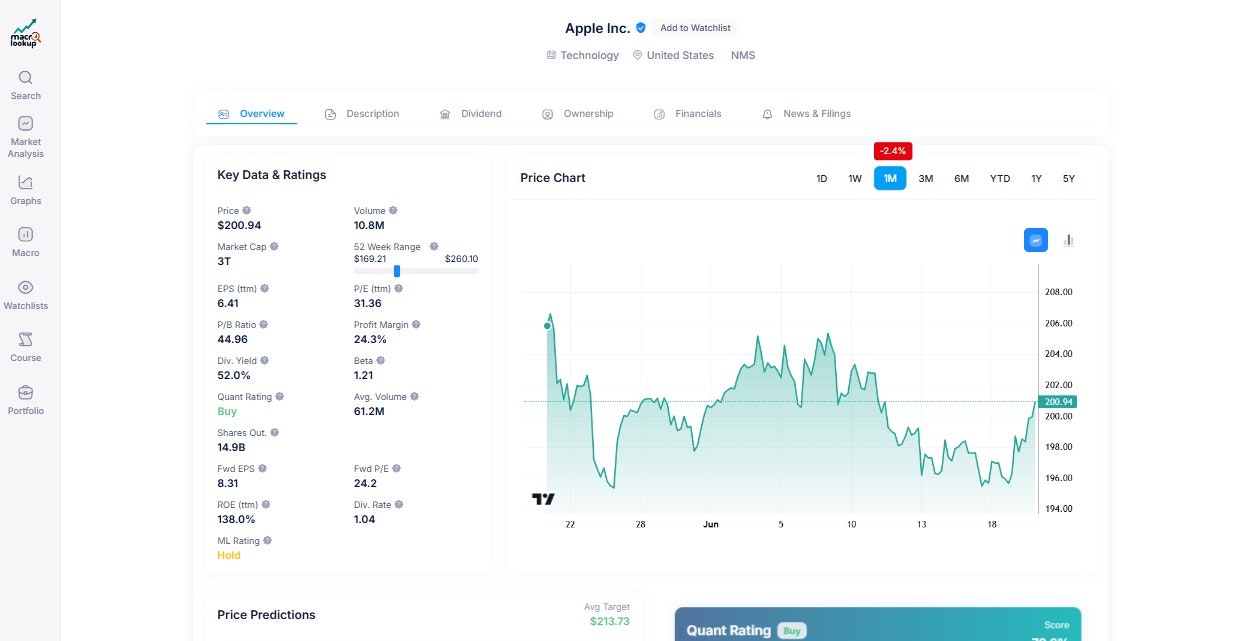Click the Technology sector label

tap(583, 55)
